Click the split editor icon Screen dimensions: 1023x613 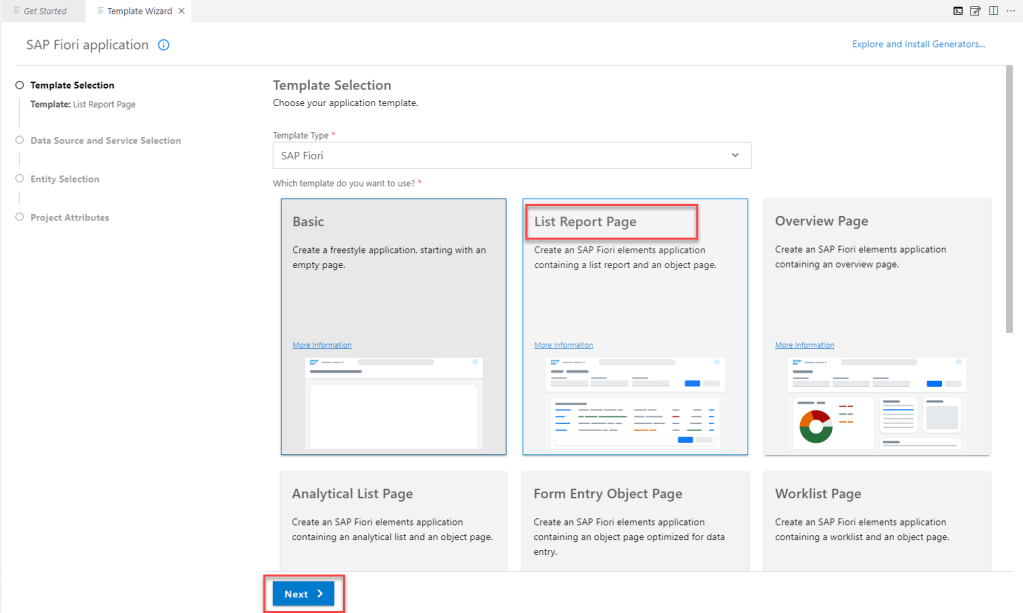pos(993,11)
